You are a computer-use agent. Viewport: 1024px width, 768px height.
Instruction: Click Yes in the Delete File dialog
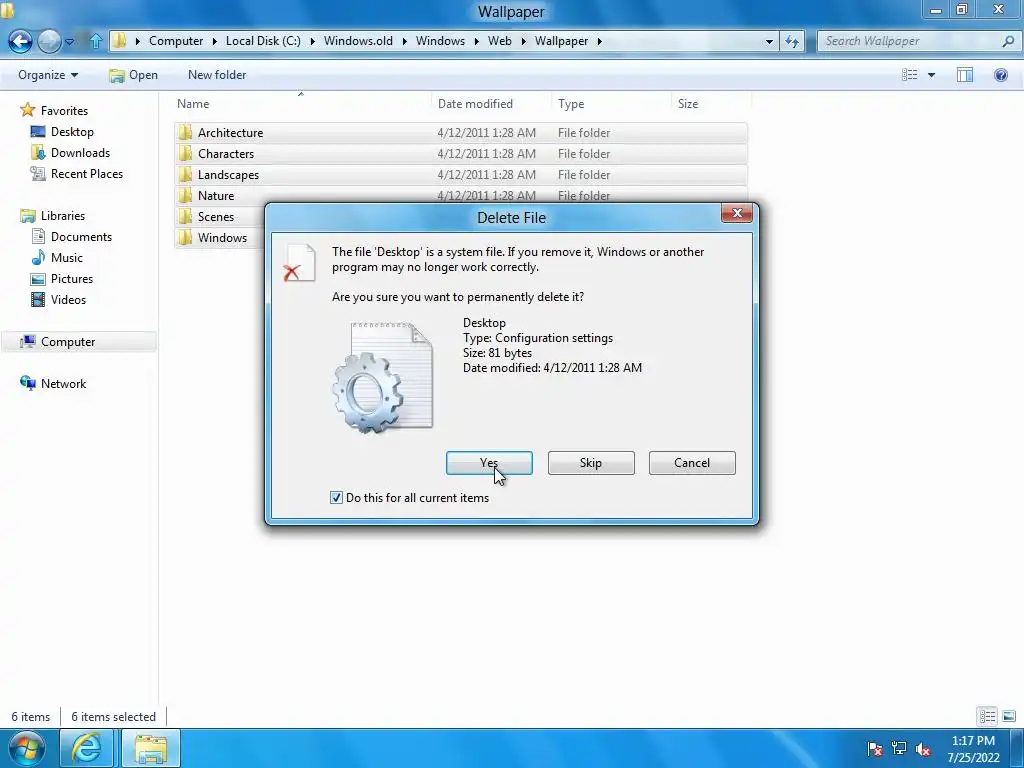(x=489, y=463)
